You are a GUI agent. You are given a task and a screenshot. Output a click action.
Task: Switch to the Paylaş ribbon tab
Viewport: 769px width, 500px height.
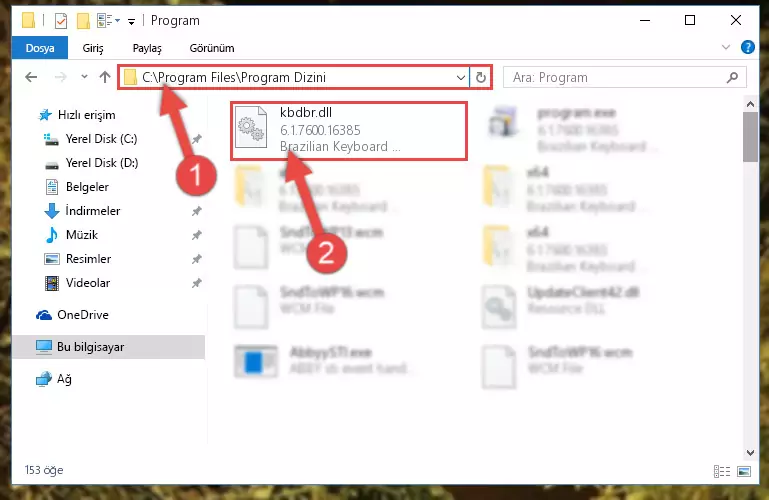(x=147, y=48)
